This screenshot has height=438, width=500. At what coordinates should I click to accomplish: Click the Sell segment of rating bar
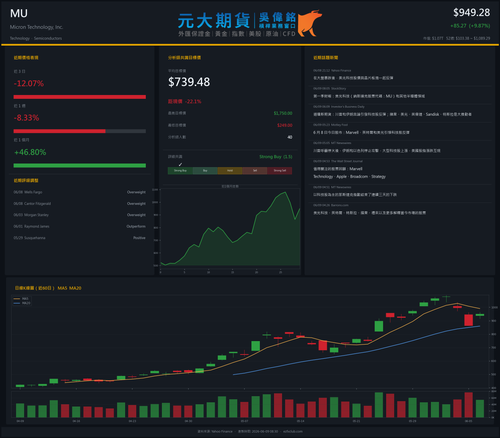tap(255, 171)
